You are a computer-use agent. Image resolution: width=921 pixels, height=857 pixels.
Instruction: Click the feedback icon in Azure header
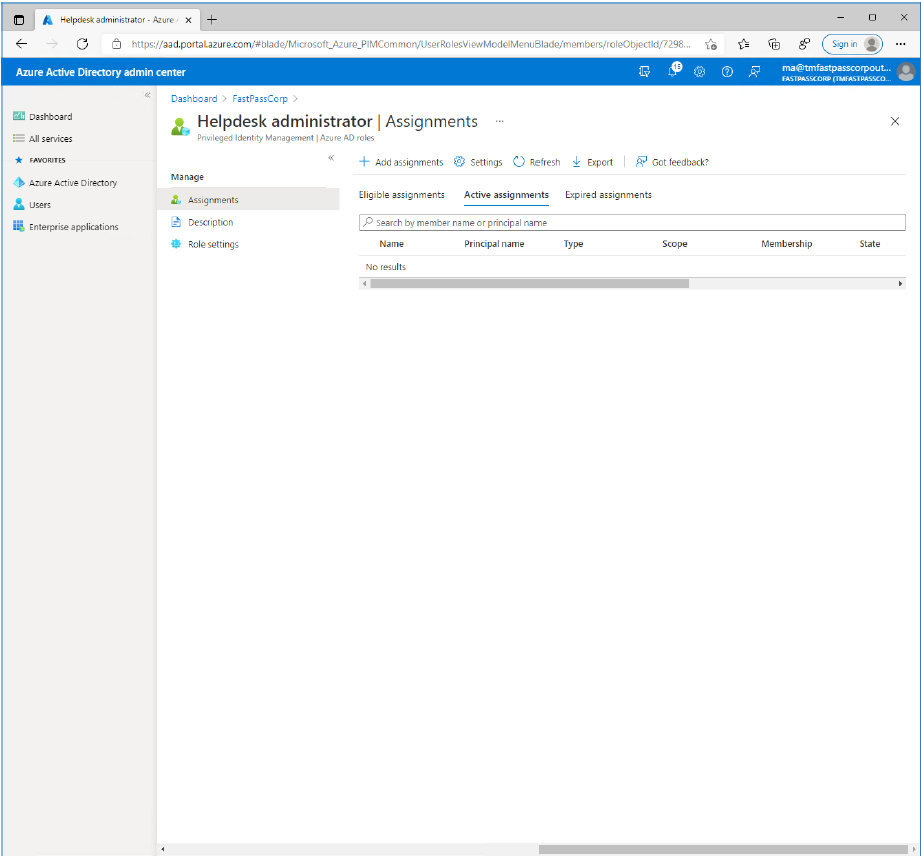click(755, 72)
